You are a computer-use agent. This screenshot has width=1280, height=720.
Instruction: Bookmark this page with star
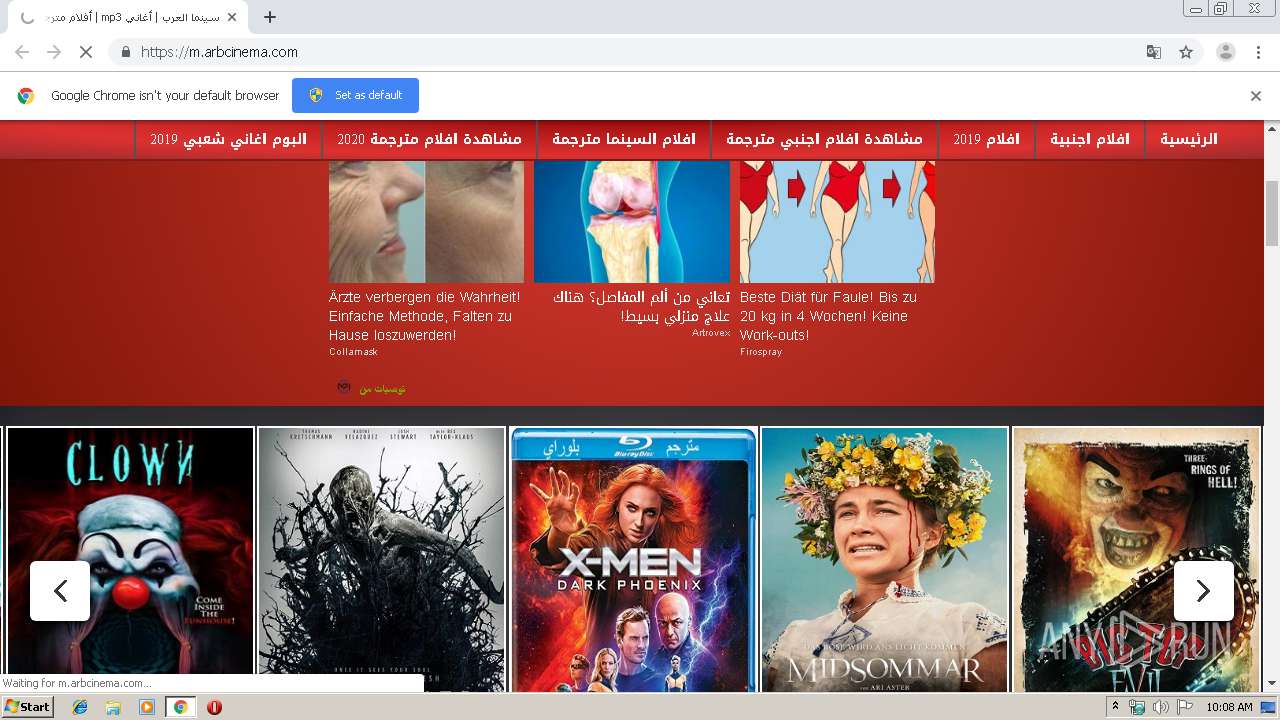(x=1186, y=52)
